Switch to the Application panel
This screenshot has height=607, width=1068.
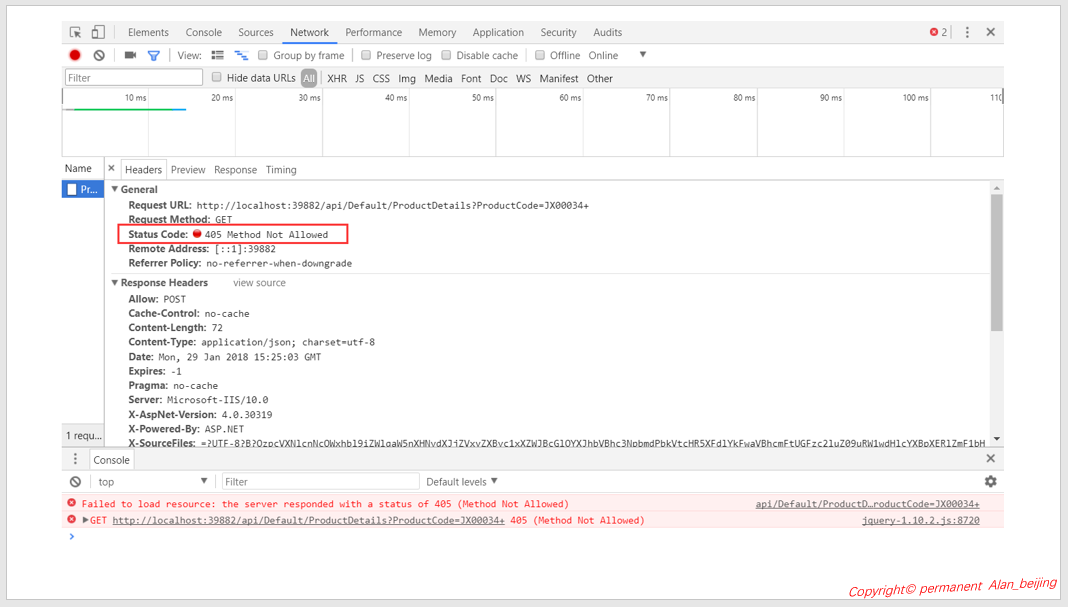point(498,32)
